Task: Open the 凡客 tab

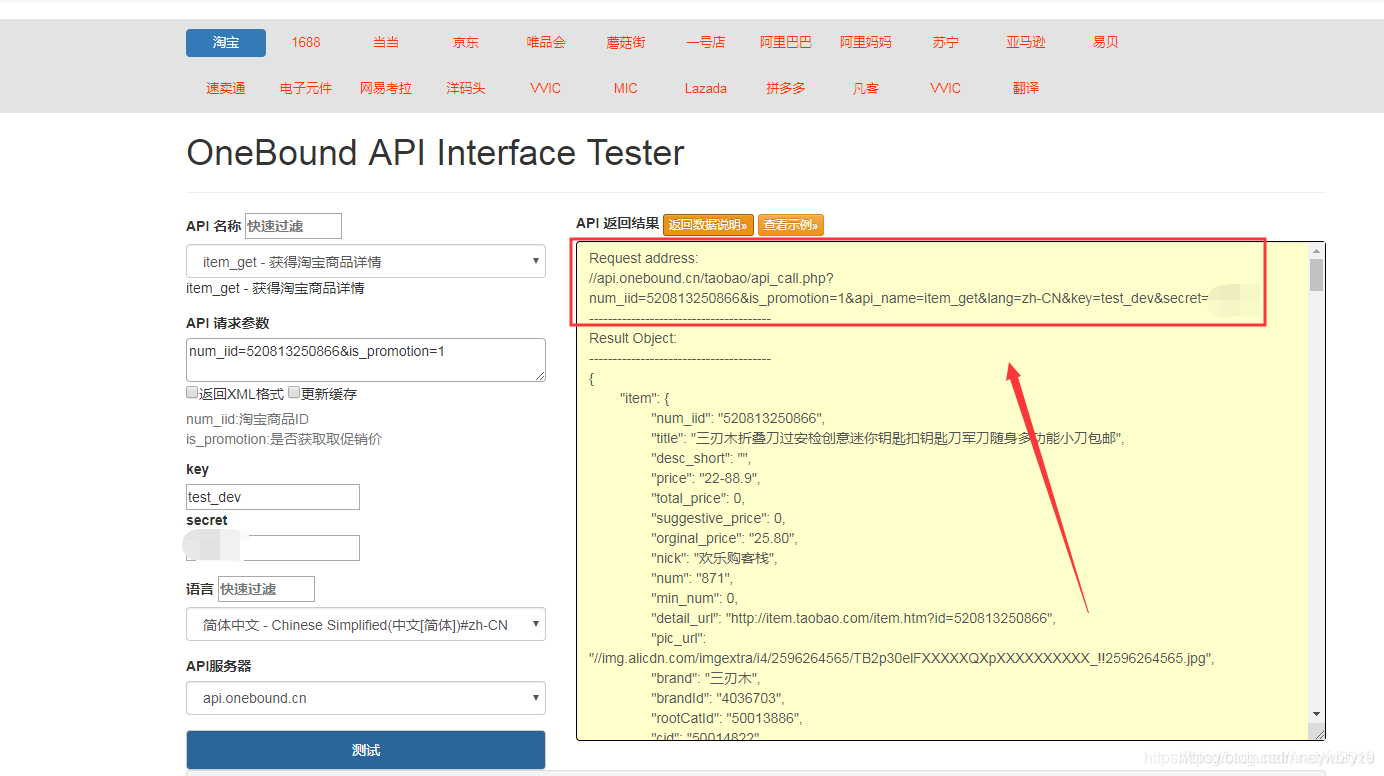Action: coord(866,88)
